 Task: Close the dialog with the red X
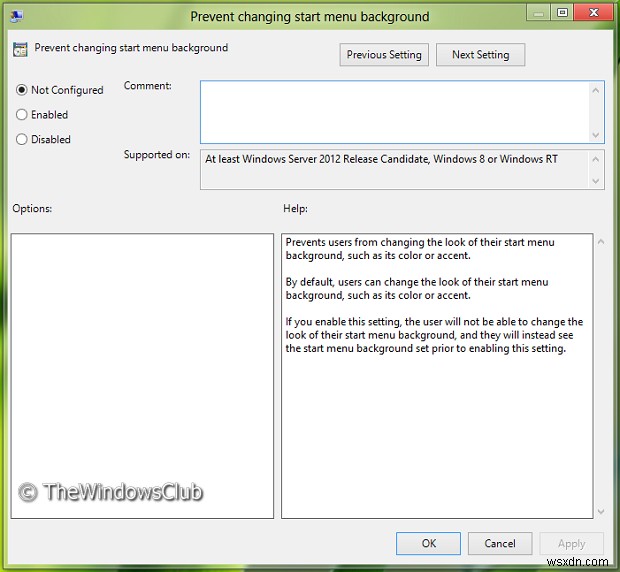pyautogui.click(x=594, y=13)
